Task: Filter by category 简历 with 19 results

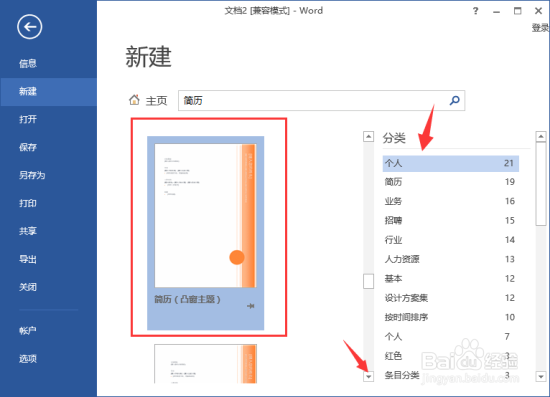Action: (x=451, y=182)
